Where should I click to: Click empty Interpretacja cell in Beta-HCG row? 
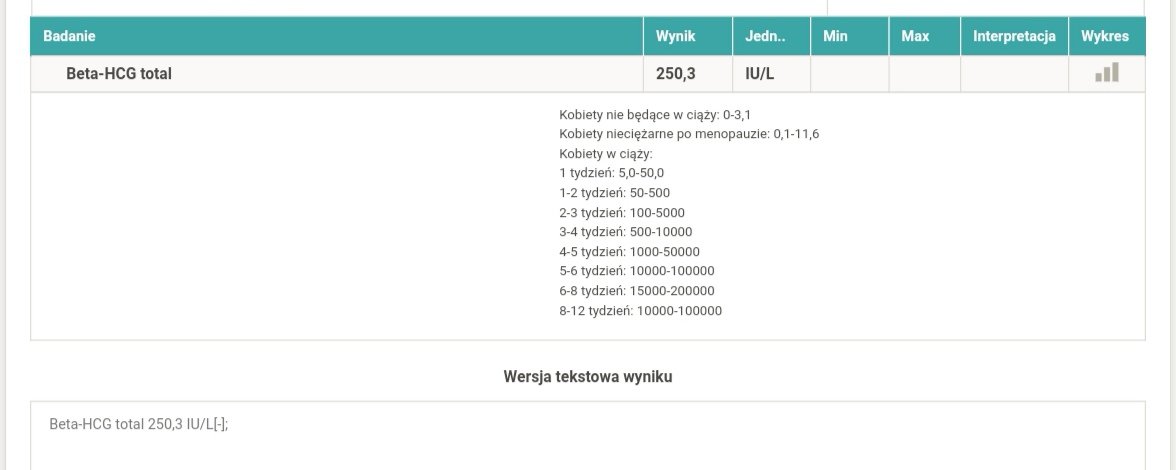click(x=1014, y=73)
